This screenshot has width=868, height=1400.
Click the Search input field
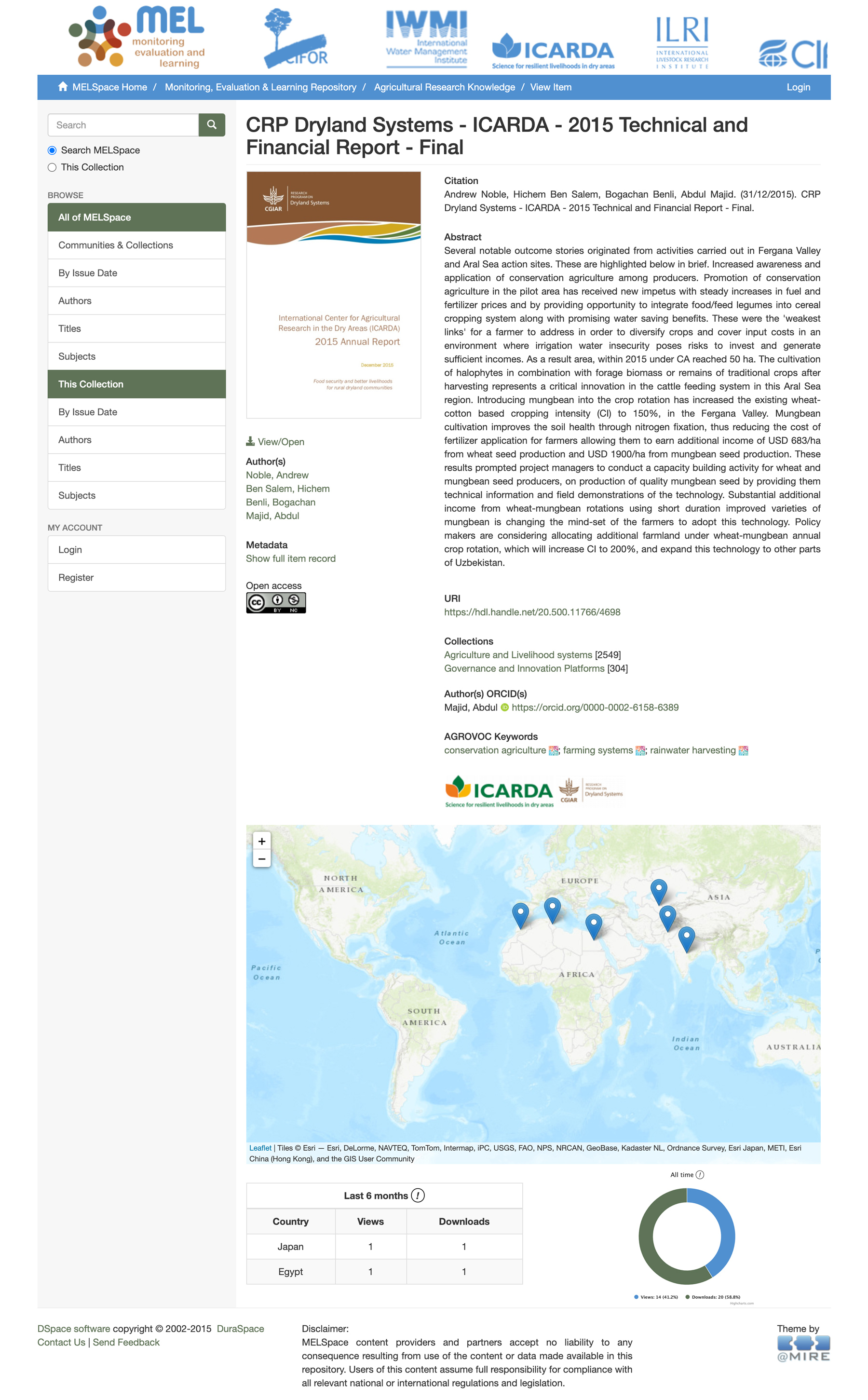click(x=123, y=124)
